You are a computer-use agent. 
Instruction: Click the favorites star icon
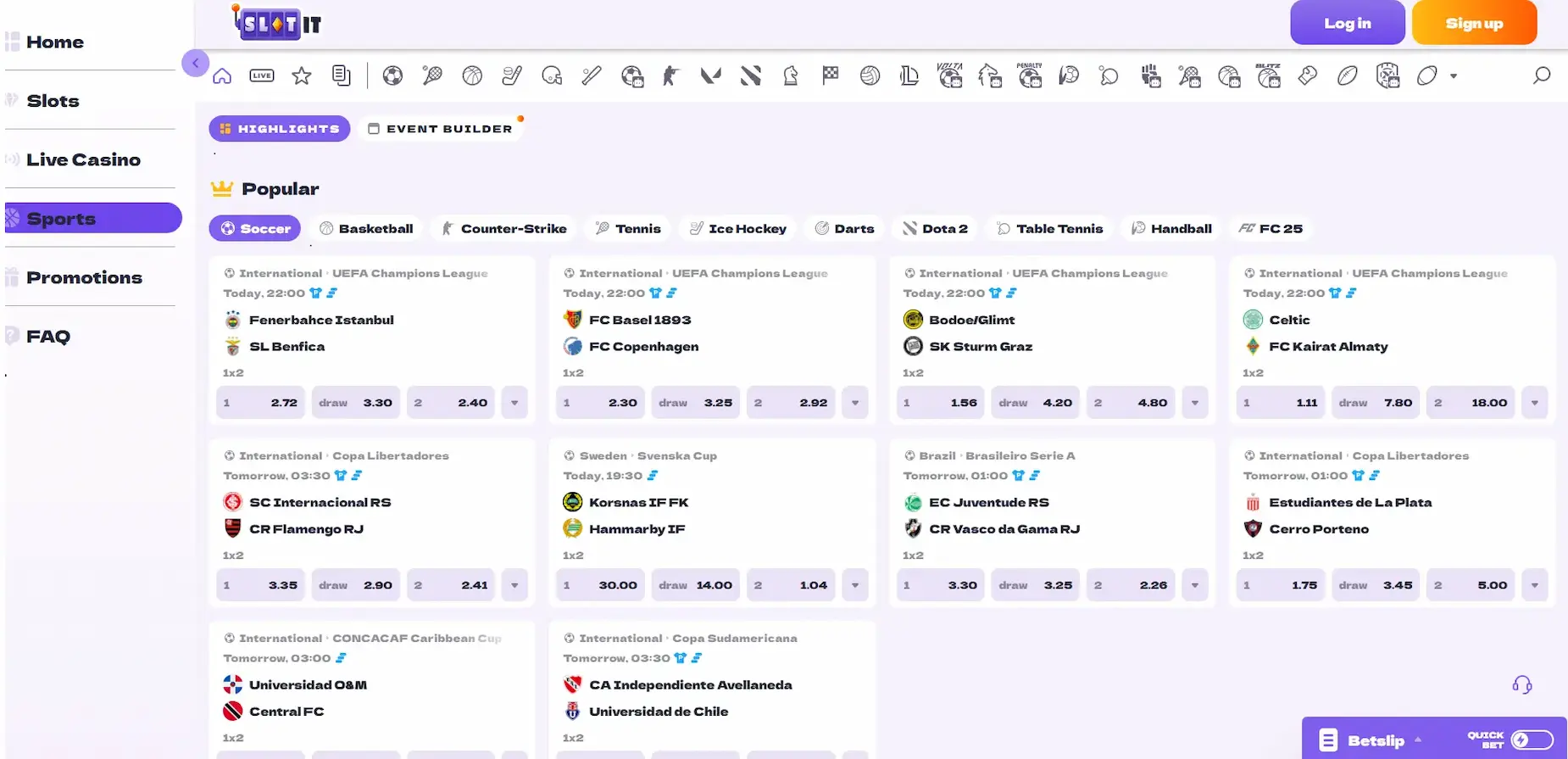click(301, 76)
